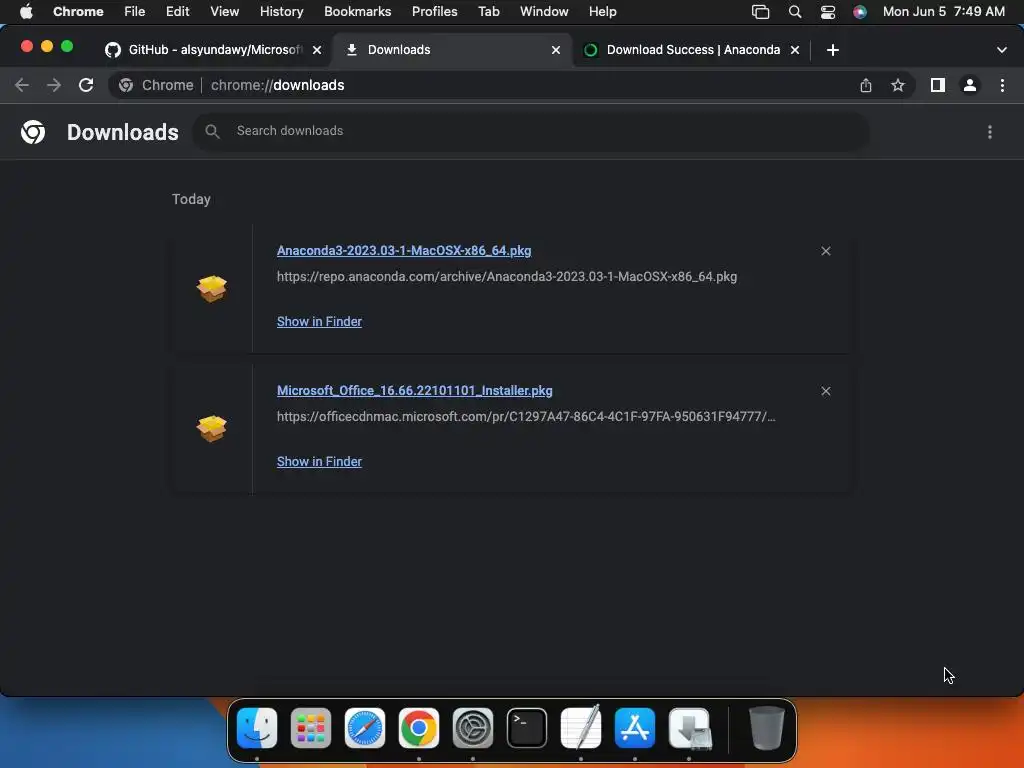
Task: Open the Profiles menu
Action: point(434,11)
